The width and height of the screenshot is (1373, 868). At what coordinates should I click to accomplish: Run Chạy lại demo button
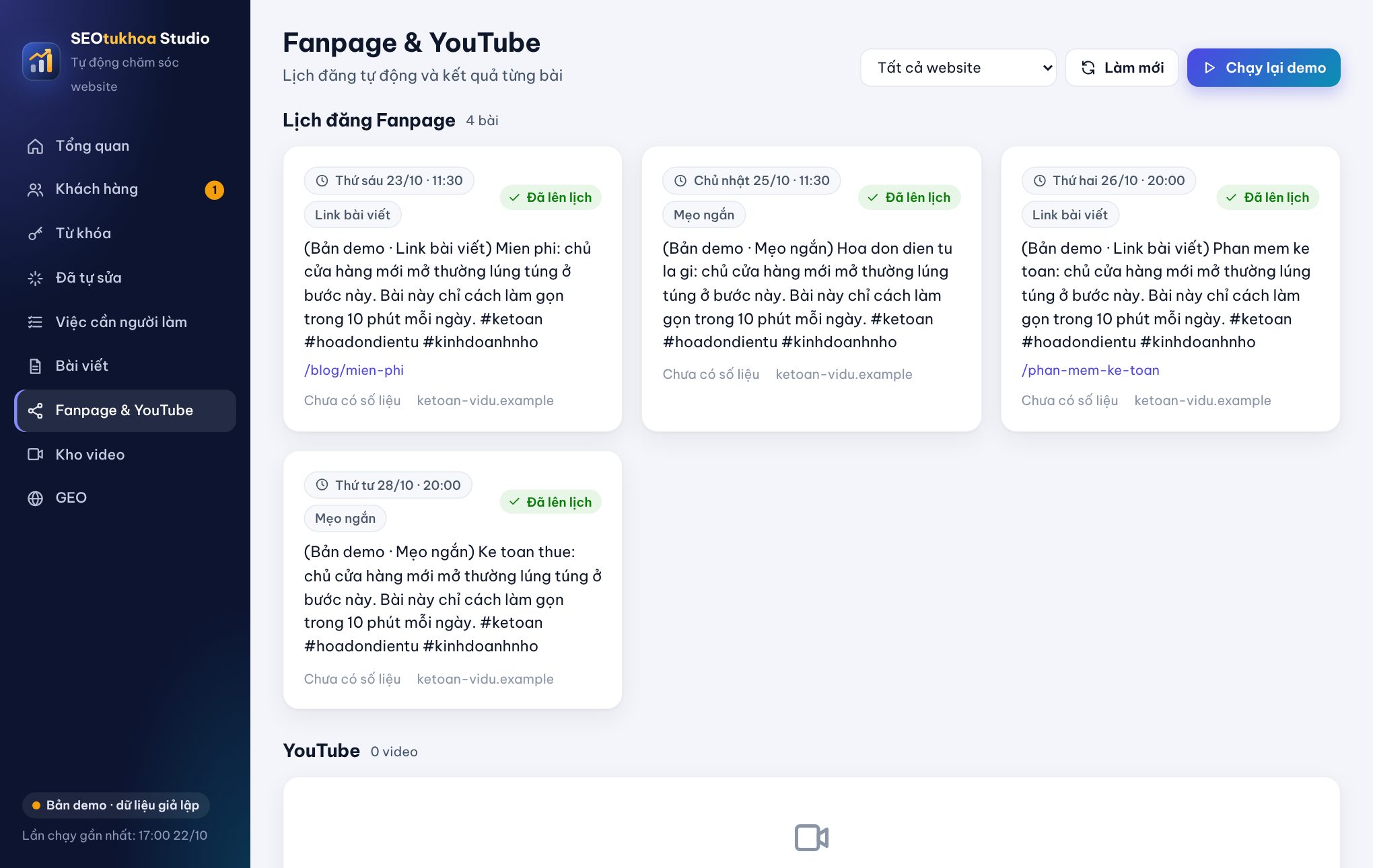pos(1263,67)
